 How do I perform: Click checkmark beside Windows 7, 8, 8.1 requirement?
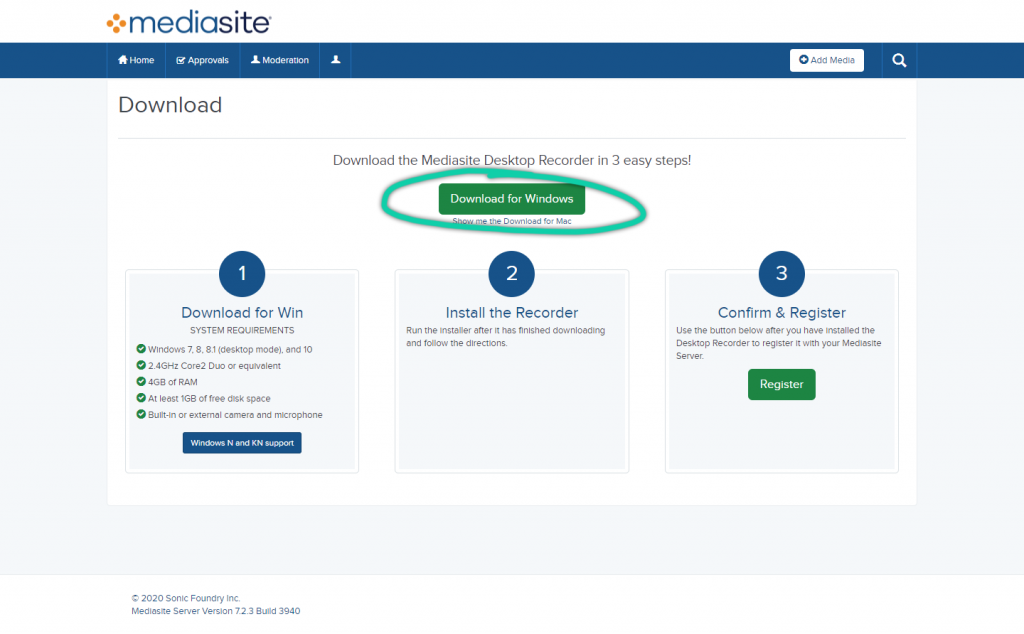[x=141, y=349]
